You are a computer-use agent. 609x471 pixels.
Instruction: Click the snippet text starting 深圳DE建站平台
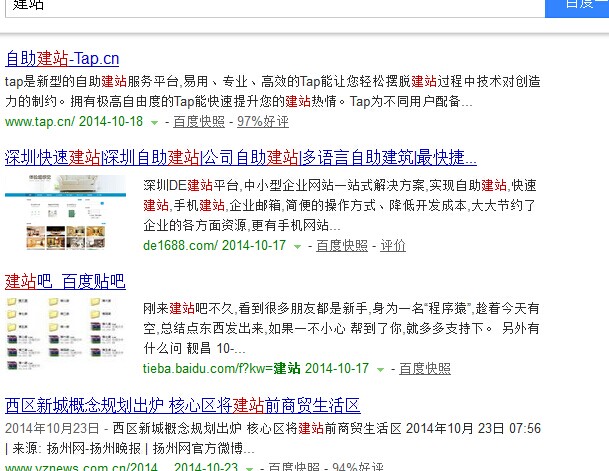point(340,205)
